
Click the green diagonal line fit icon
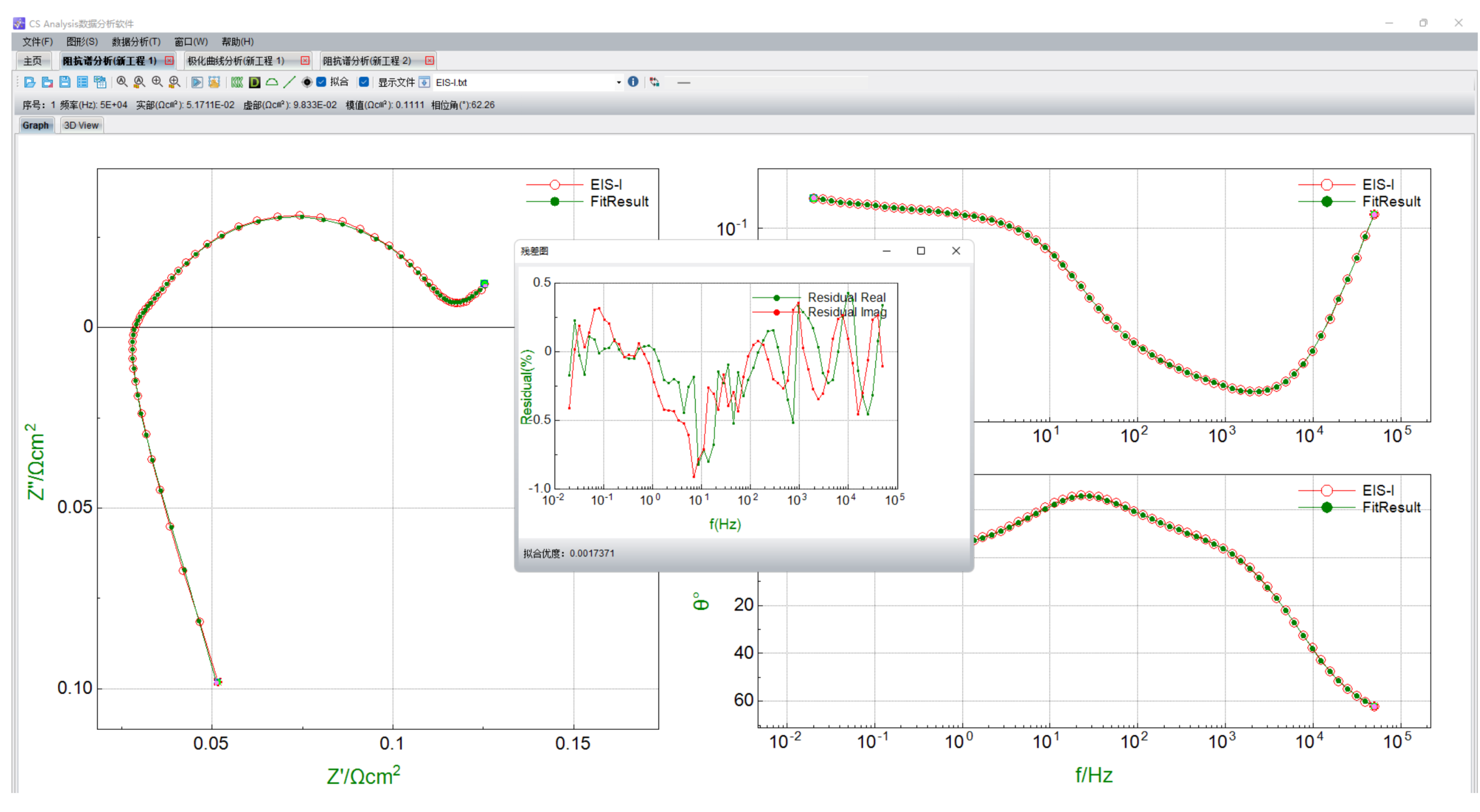[289, 82]
